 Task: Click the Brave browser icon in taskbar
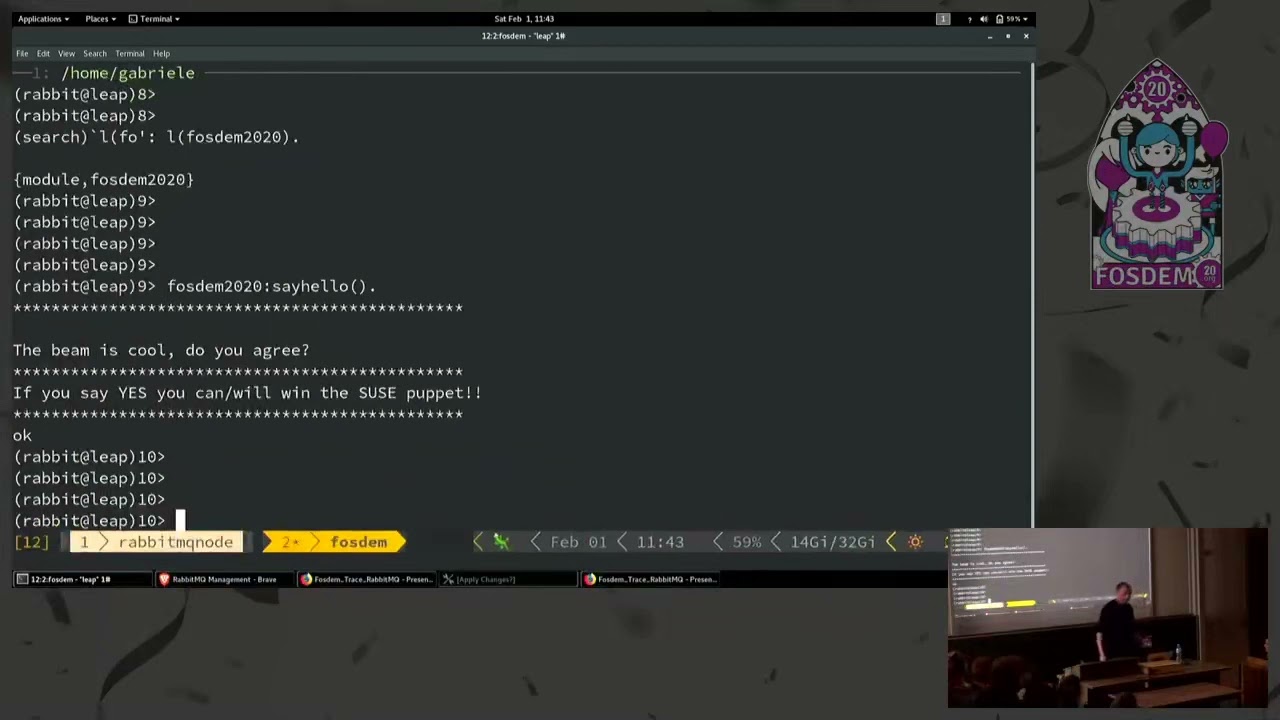[x=164, y=579]
